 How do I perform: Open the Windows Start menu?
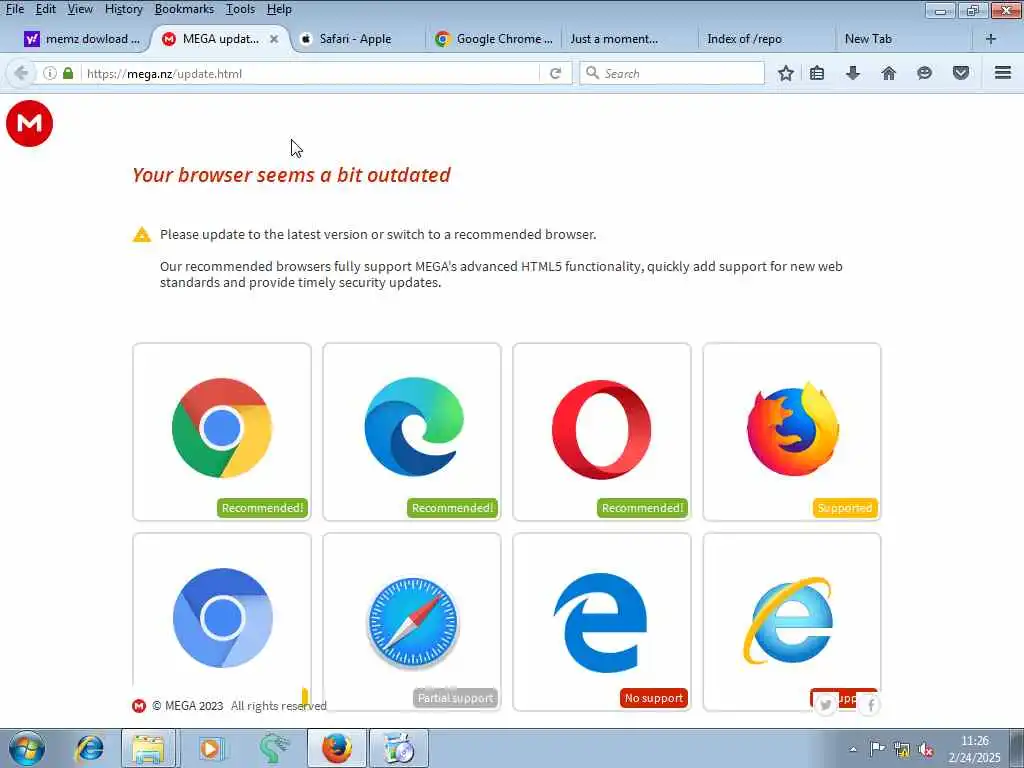click(27, 748)
